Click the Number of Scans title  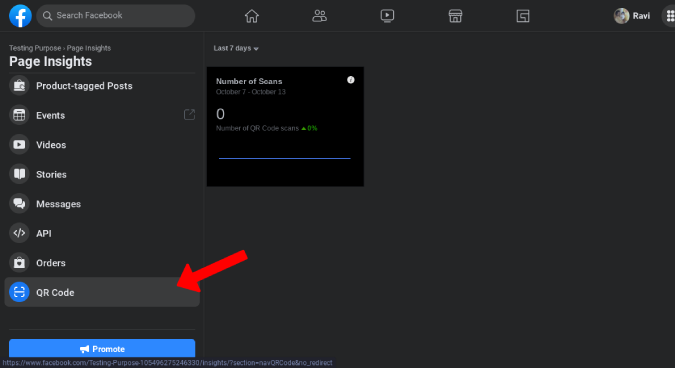coord(249,81)
